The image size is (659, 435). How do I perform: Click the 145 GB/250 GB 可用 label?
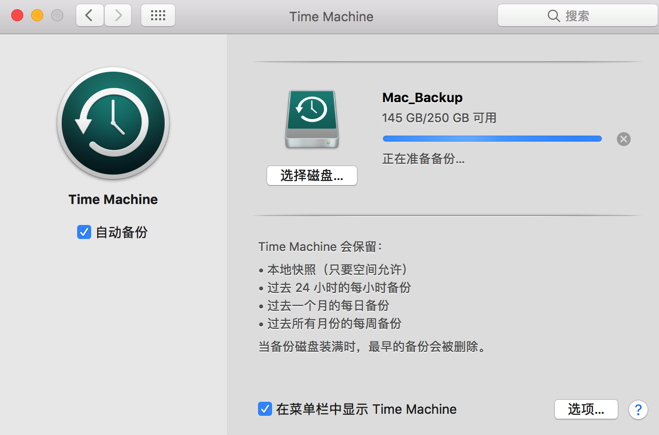[439, 118]
